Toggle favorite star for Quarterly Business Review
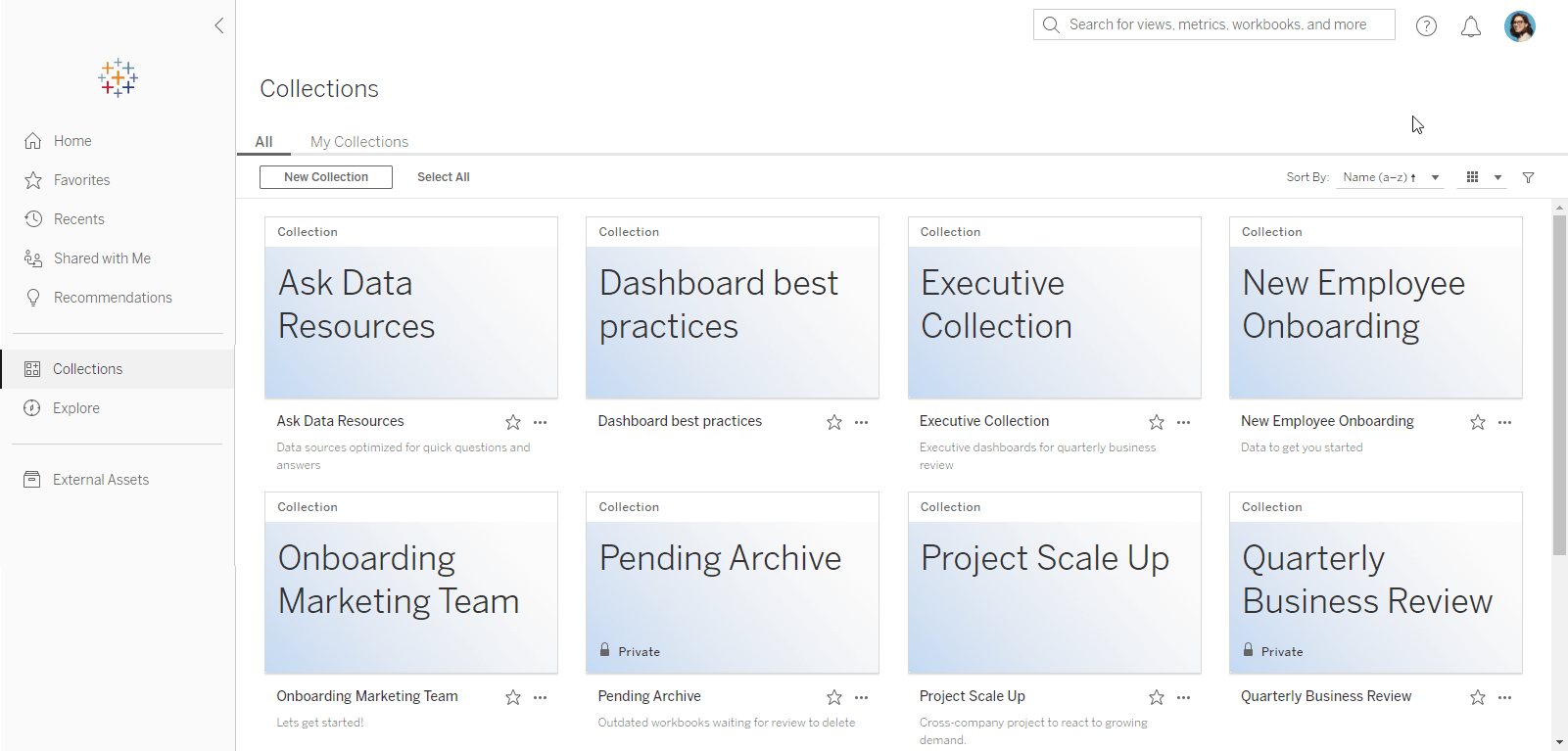 1477,697
